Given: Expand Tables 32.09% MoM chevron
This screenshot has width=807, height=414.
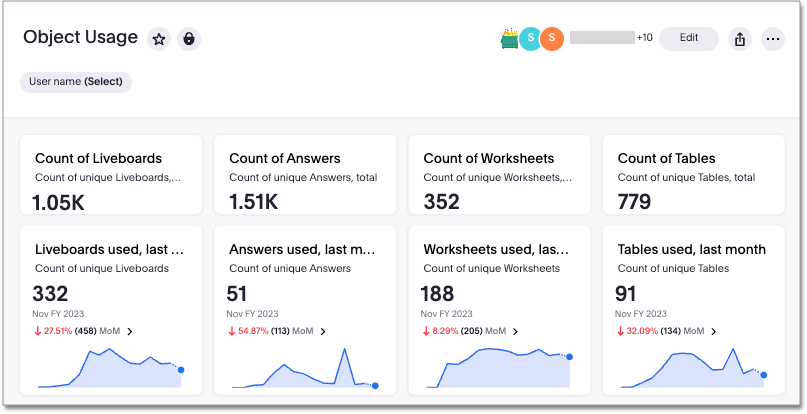Looking at the screenshot, I should [x=713, y=331].
